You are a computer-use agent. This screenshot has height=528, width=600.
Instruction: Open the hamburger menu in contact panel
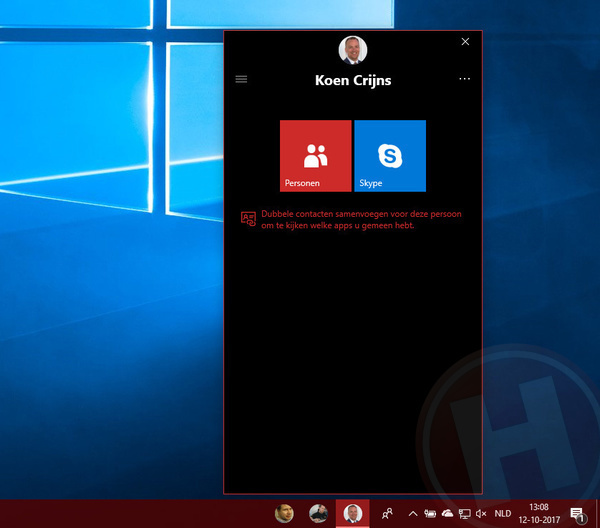pos(241,79)
